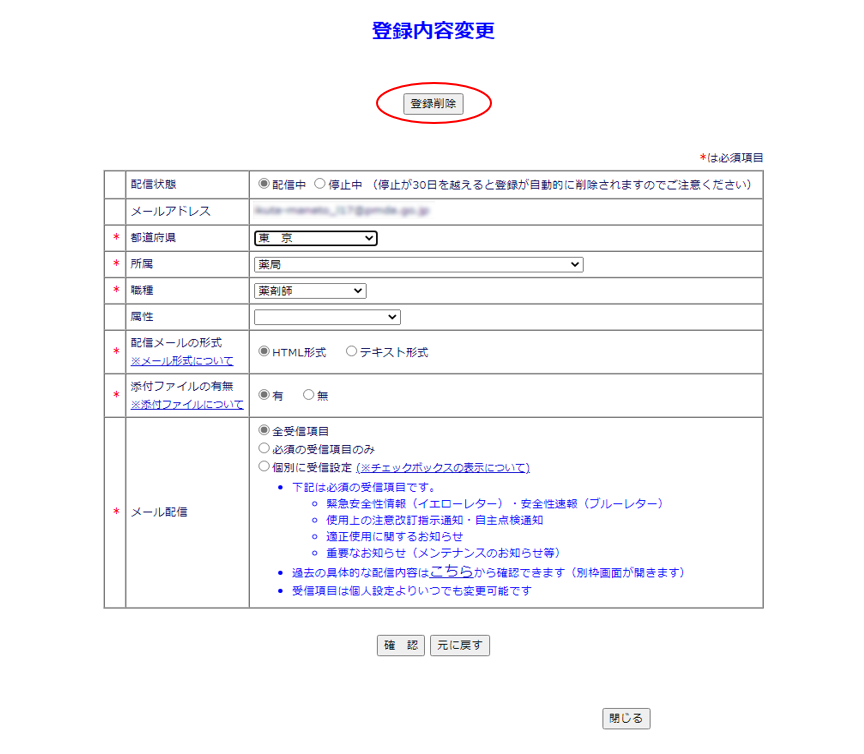Open the 職種 dropdown showing 薬剤師
864x754 pixels.
coord(310,291)
